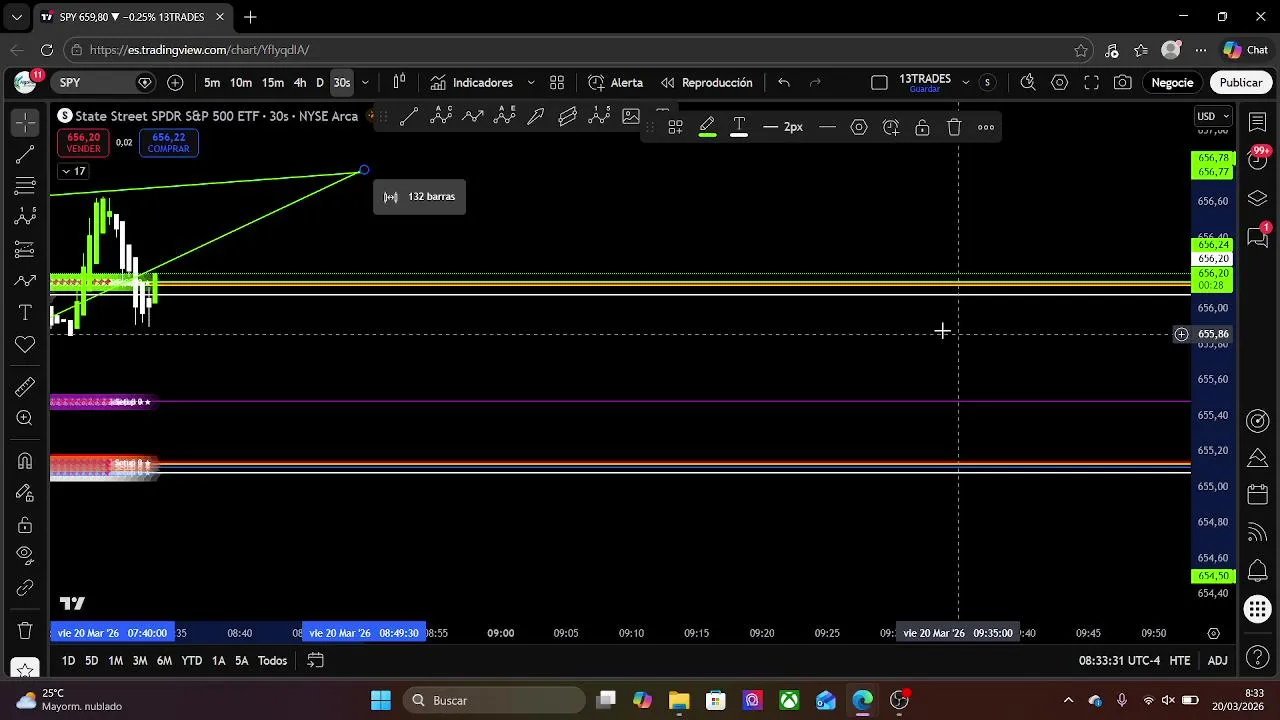The image size is (1280, 720).
Task: Select the trend line tool in left sidebar
Action: coord(25,155)
